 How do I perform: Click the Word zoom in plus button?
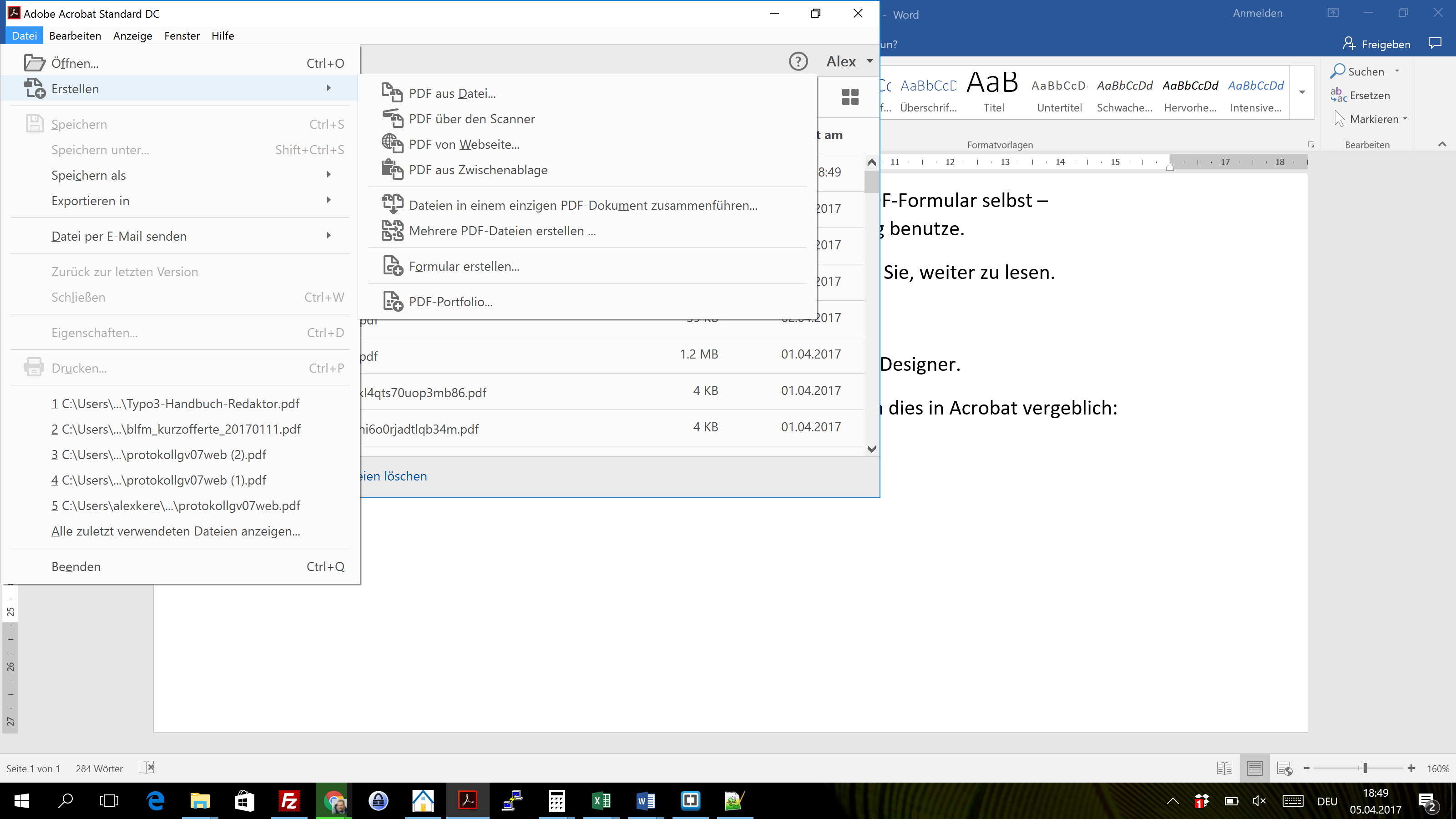(x=1411, y=768)
